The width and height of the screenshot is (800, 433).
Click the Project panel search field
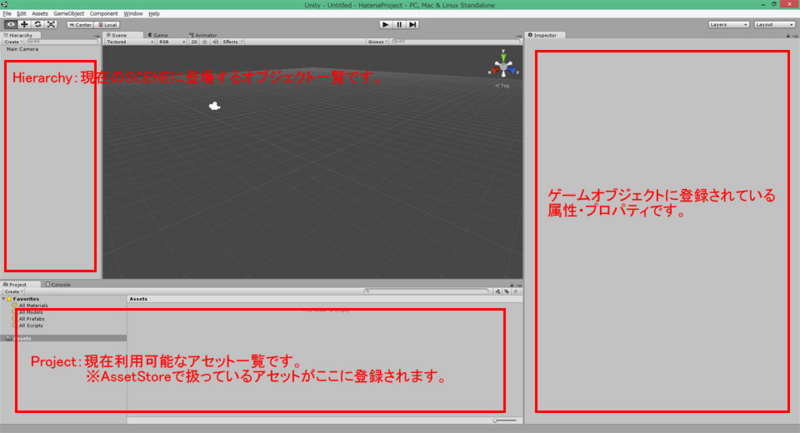pos(427,291)
